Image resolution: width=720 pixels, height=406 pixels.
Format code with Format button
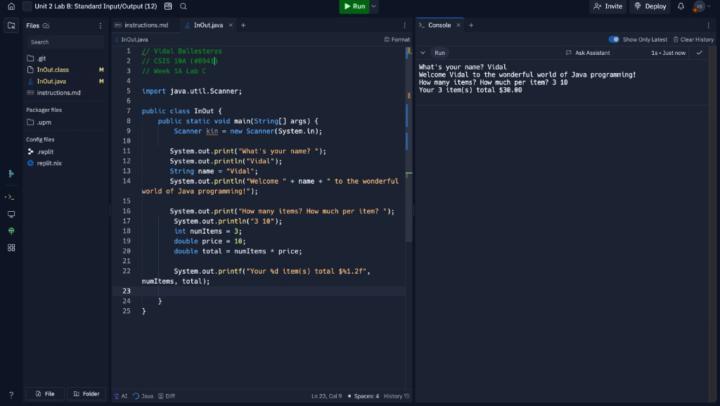pos(397,39)
